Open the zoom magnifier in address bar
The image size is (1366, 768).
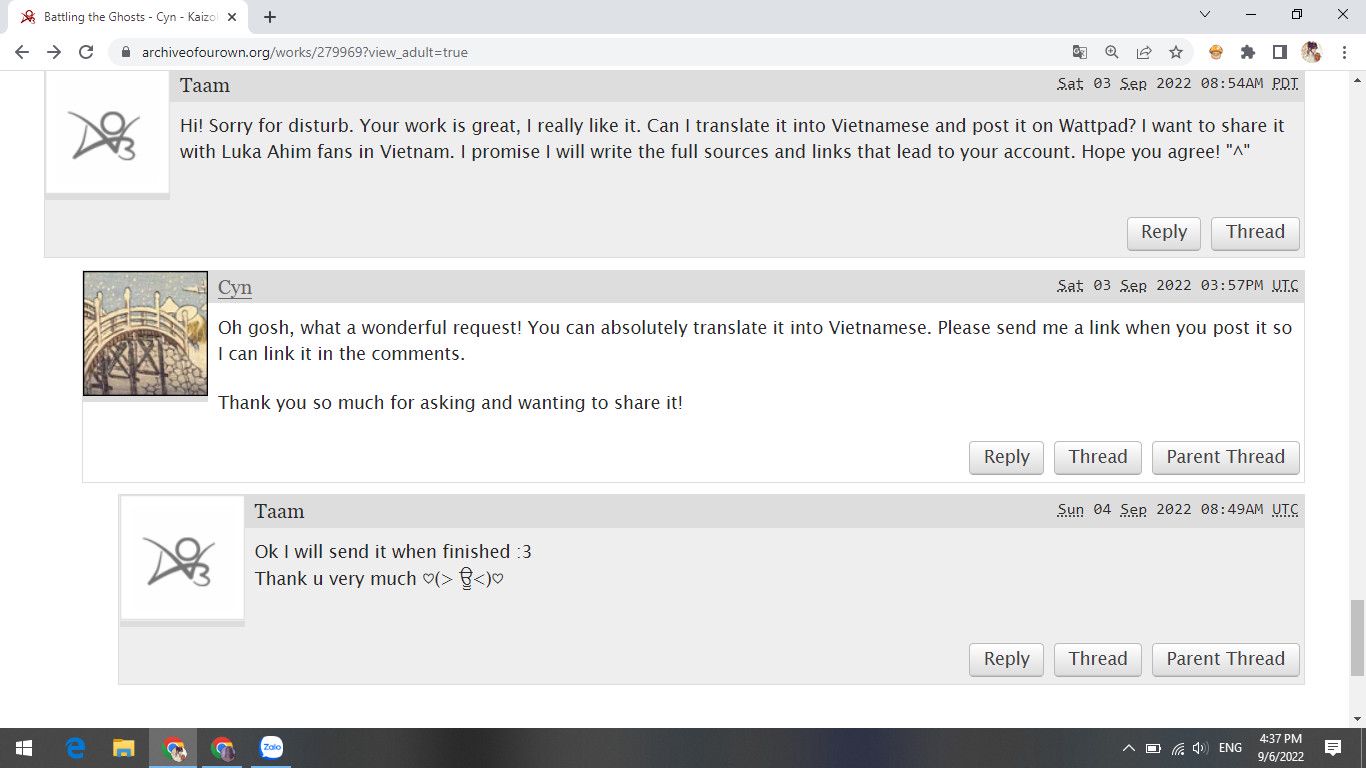1111,52
